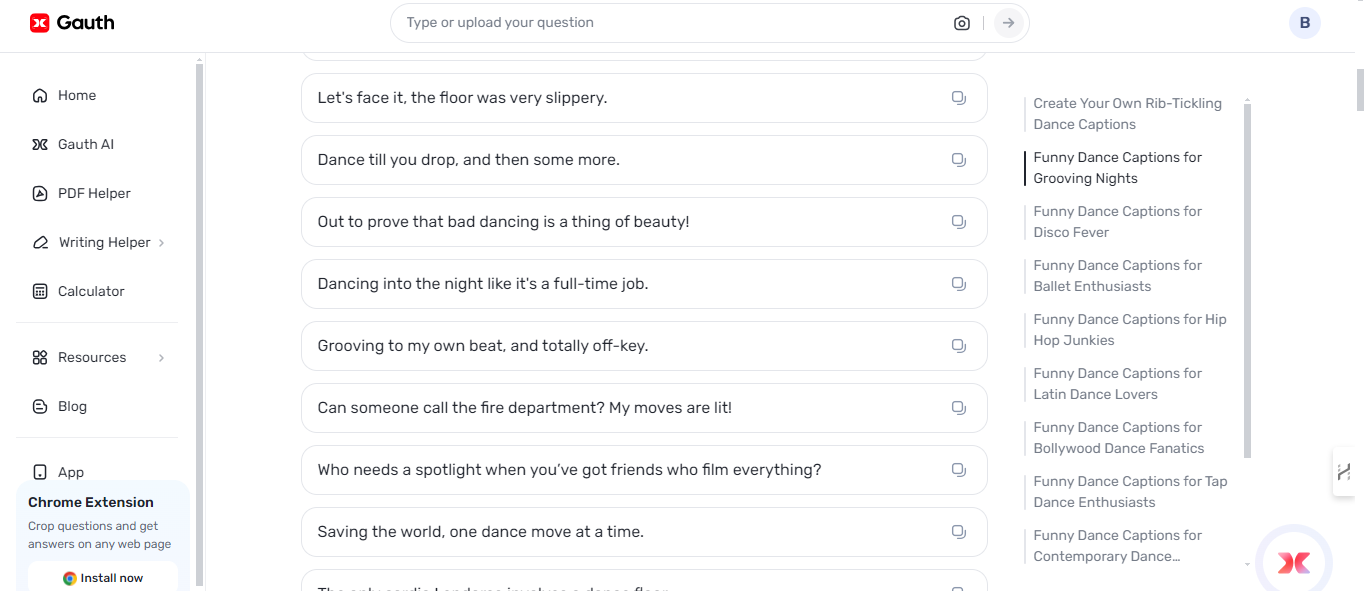Select 'Funny Dance Captions for Disco Fever'
Viewport: 1365px width, 591px height.
click(x=1117, y=221)
